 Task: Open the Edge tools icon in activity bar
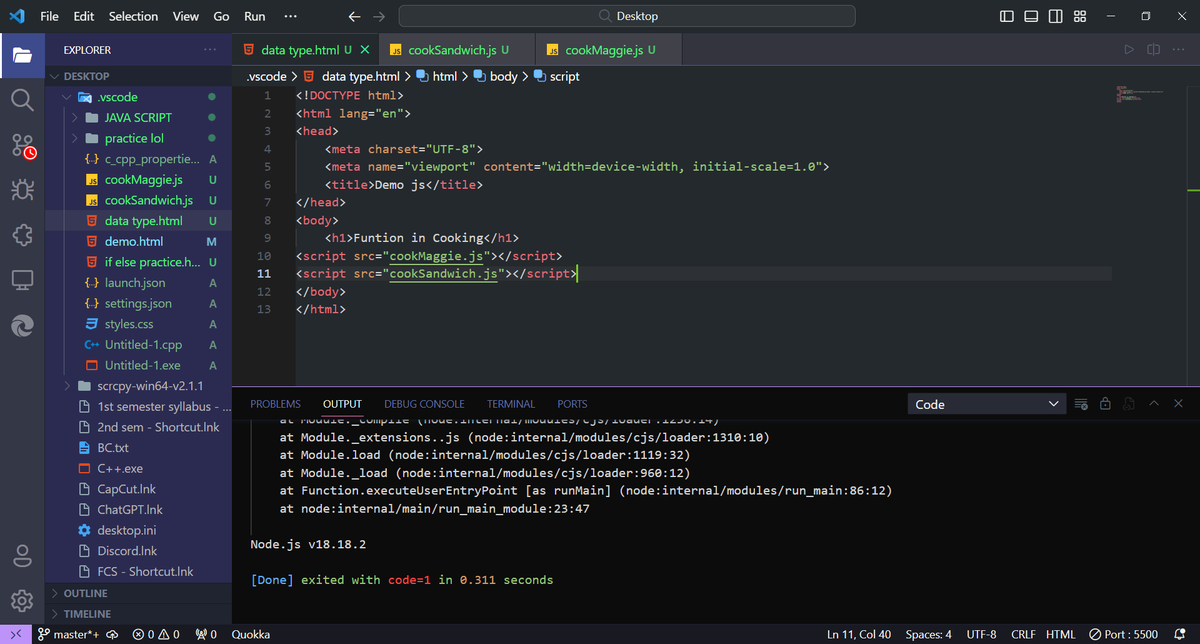pos(22,325)
